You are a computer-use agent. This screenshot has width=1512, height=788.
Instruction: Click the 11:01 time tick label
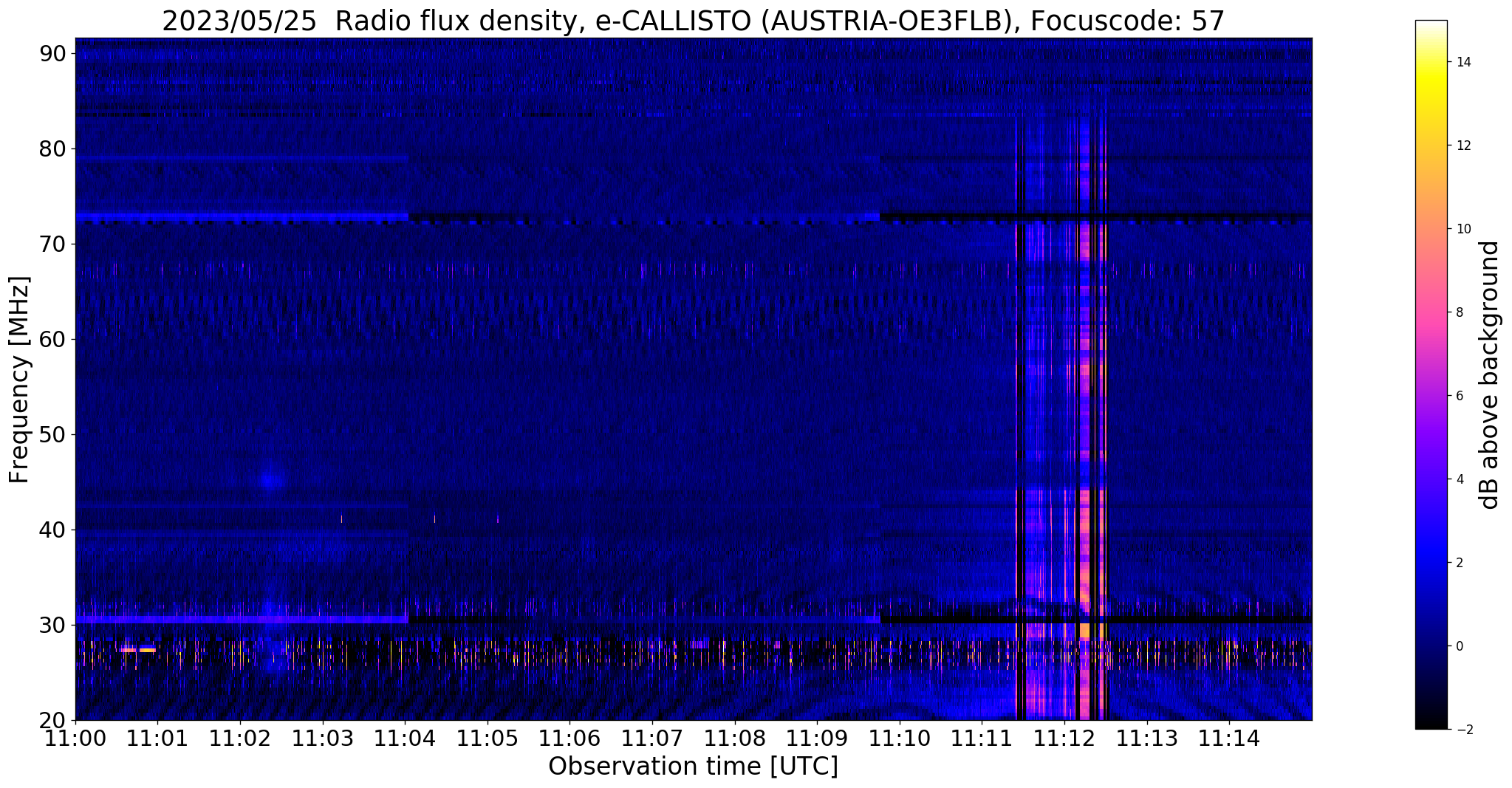157,739
